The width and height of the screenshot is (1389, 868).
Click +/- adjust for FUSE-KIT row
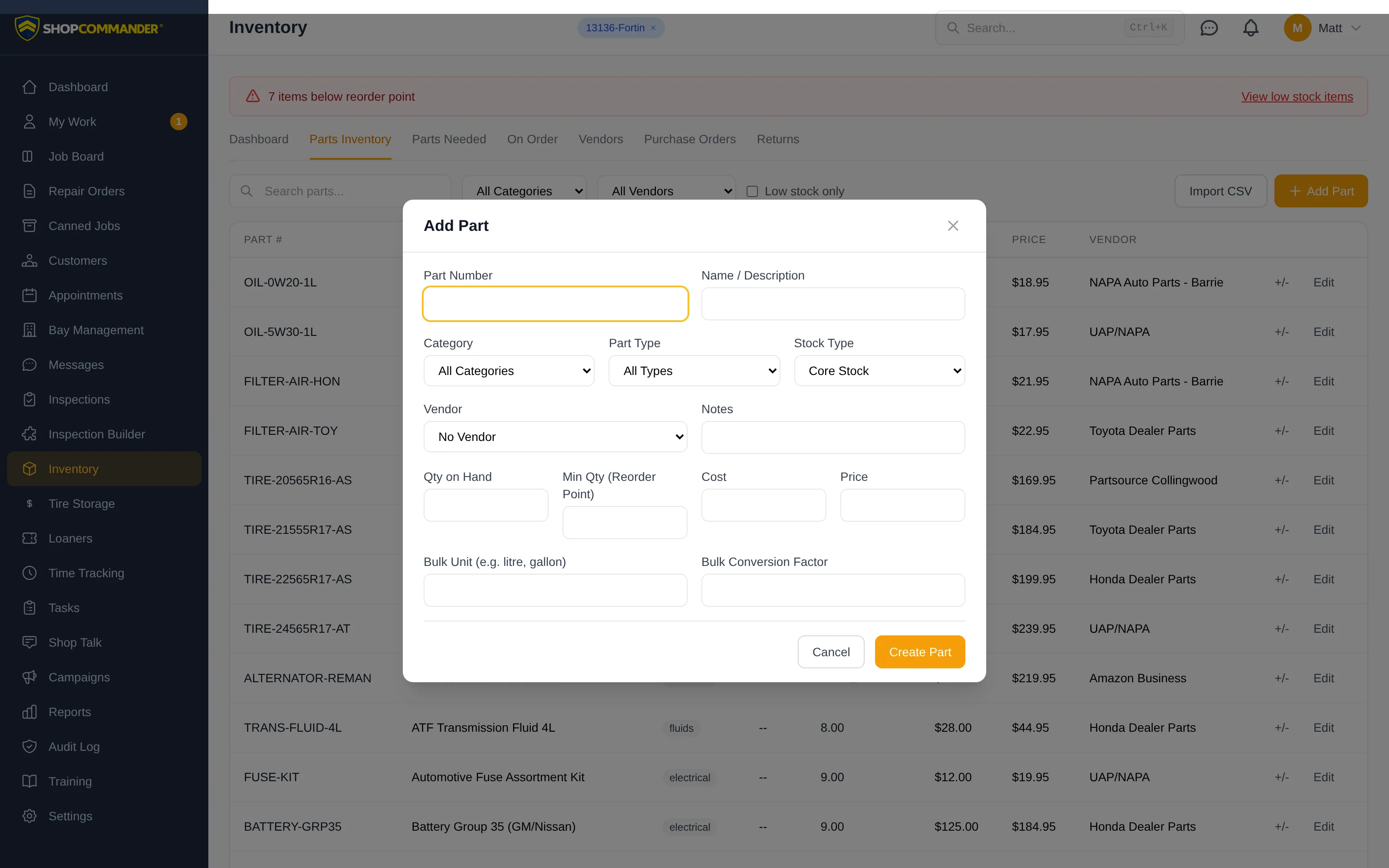click(x=1281, y=777)
